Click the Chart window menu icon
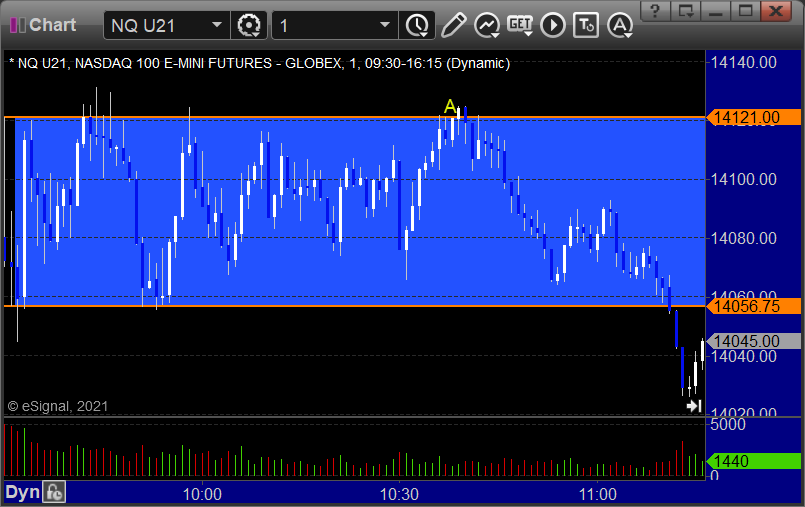805x507 pixels. pyautogui.click(x=17, y=25)
